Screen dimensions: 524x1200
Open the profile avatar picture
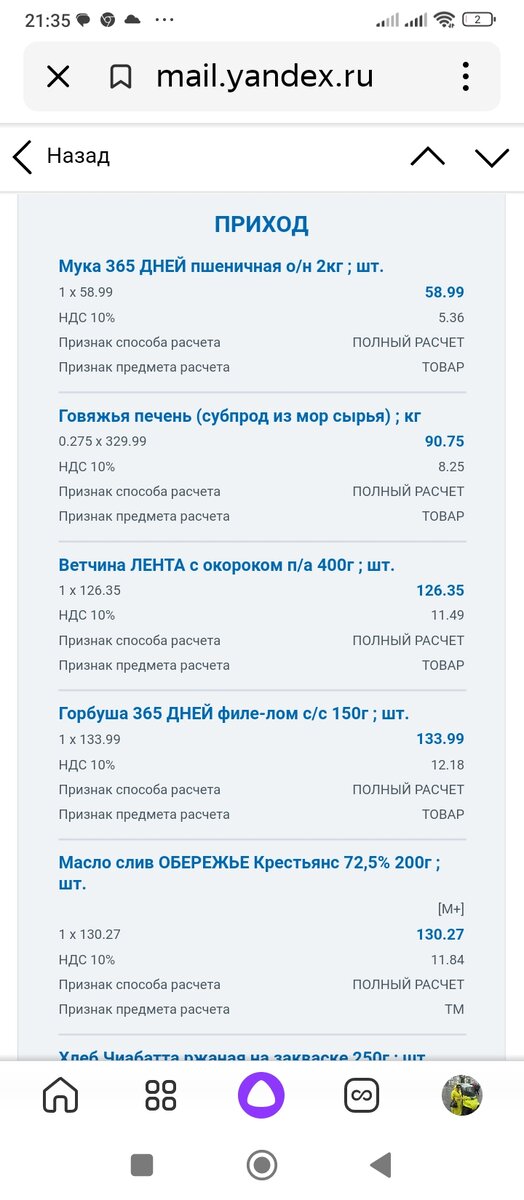tap(462, 1095)
